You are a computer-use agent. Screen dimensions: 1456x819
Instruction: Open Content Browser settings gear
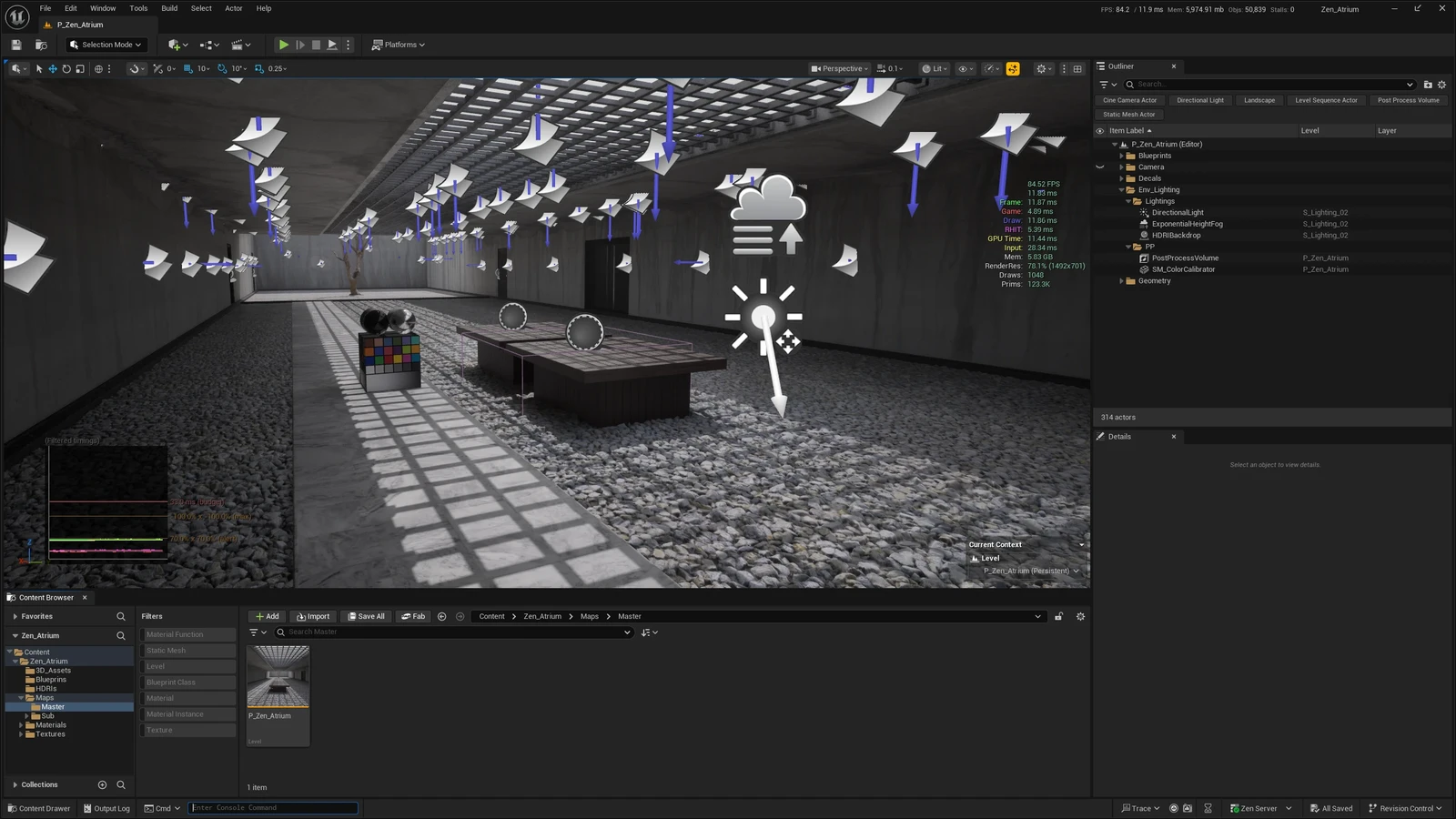point(1080,616)
